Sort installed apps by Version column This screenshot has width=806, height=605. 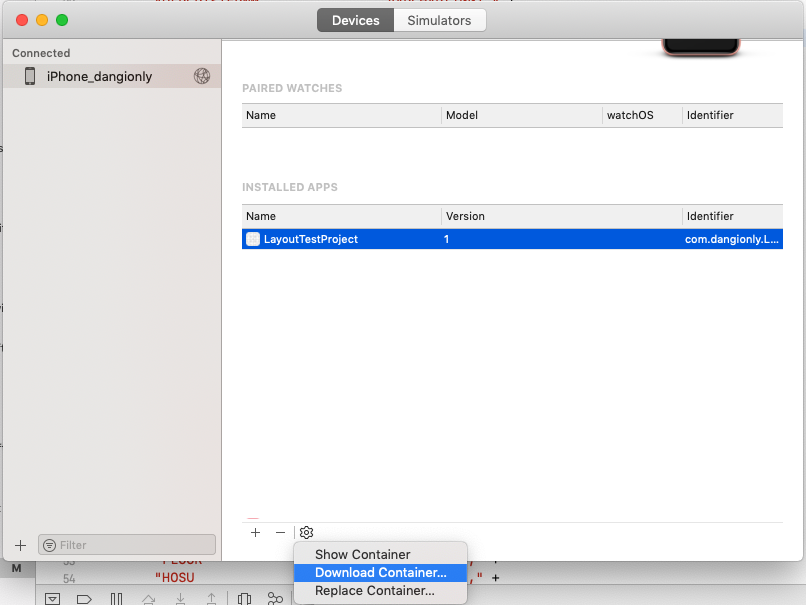pos(561,216)
